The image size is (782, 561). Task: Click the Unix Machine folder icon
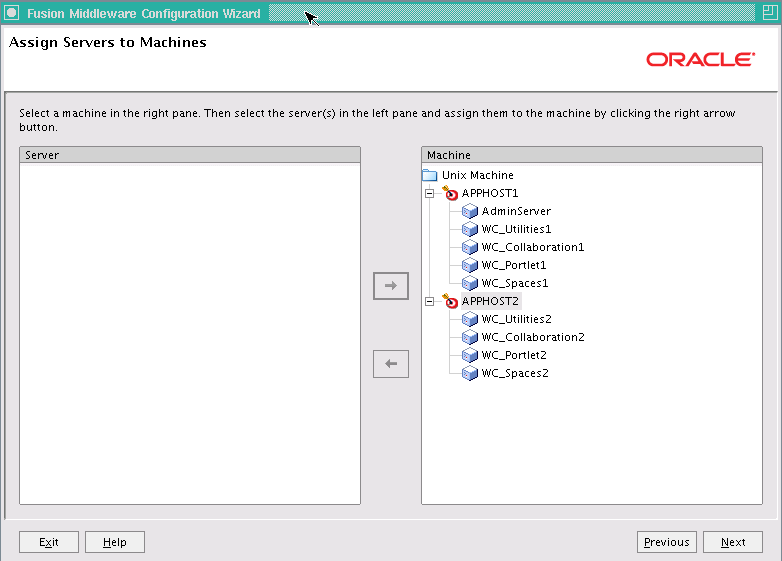point(429,175)
